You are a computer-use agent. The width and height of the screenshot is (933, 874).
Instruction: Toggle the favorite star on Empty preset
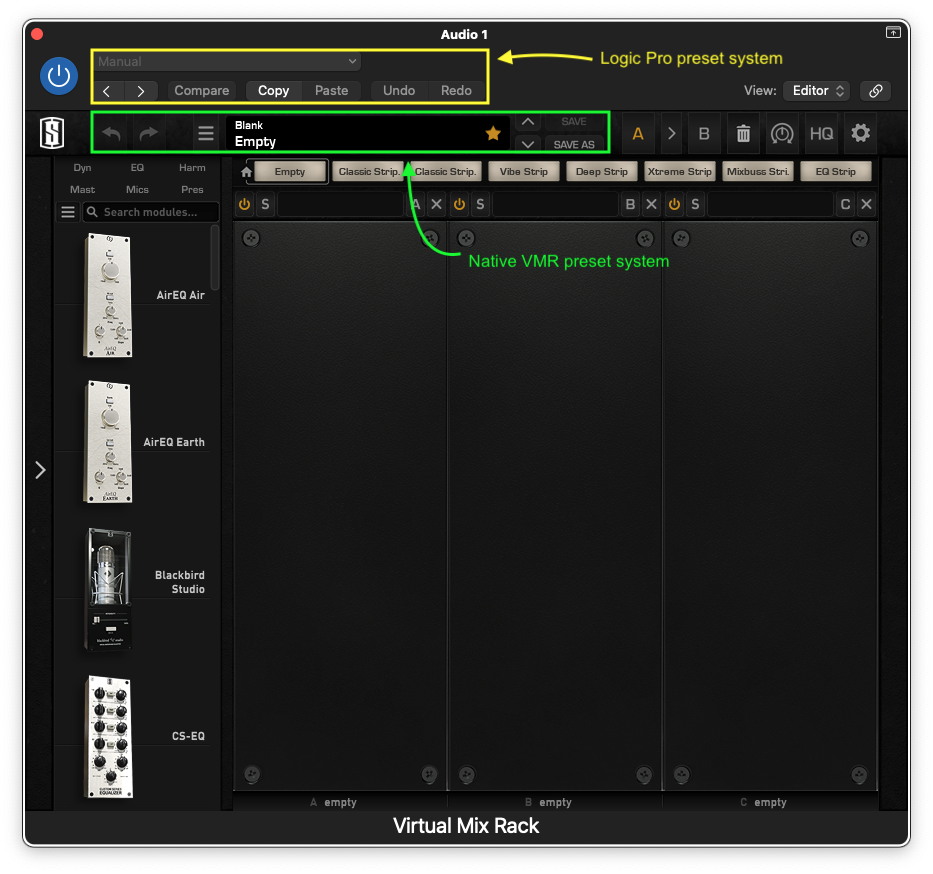pyautogui.click(x=493, y=133)
